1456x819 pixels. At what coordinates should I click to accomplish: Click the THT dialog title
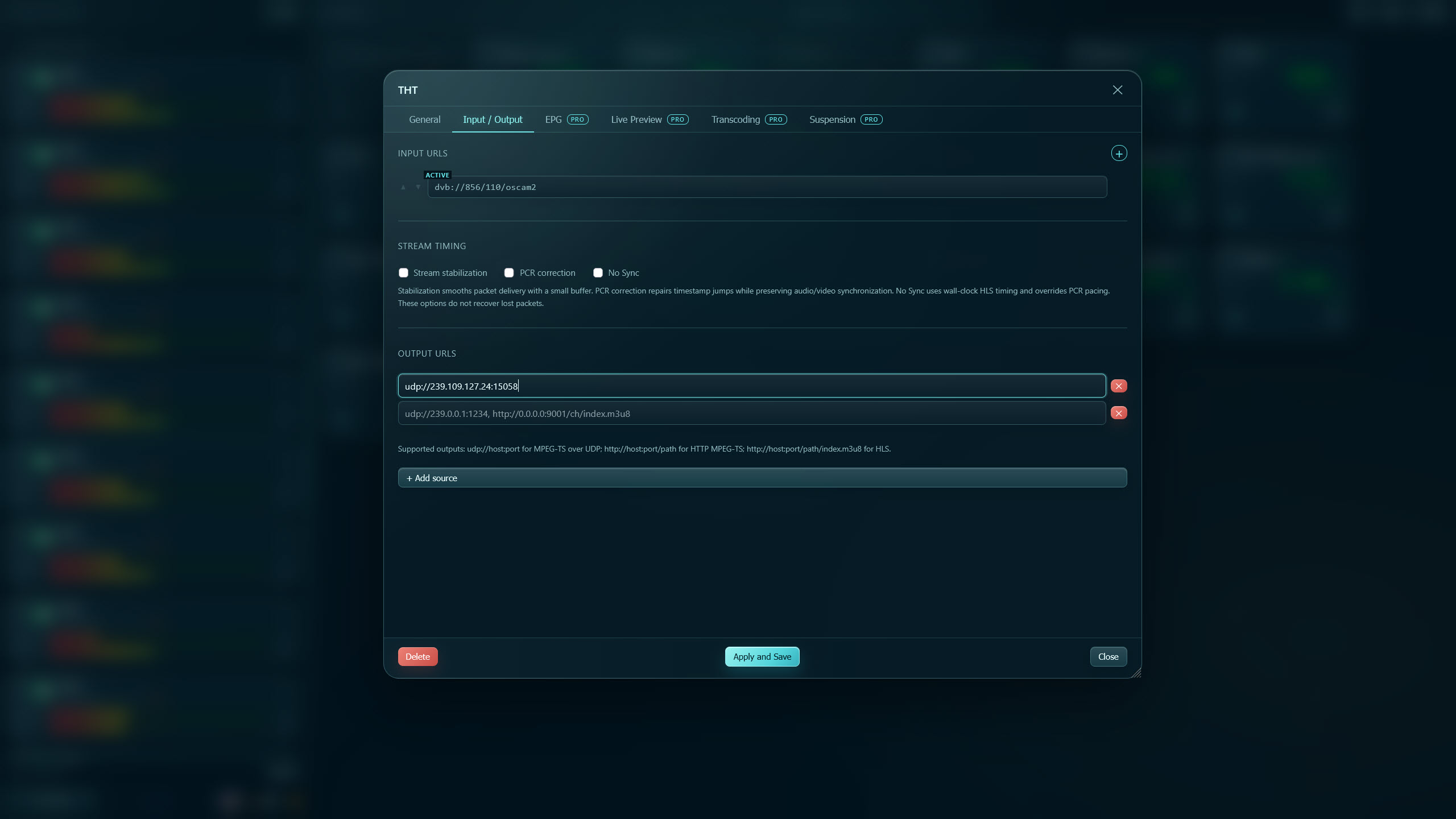tap(408, 90)
